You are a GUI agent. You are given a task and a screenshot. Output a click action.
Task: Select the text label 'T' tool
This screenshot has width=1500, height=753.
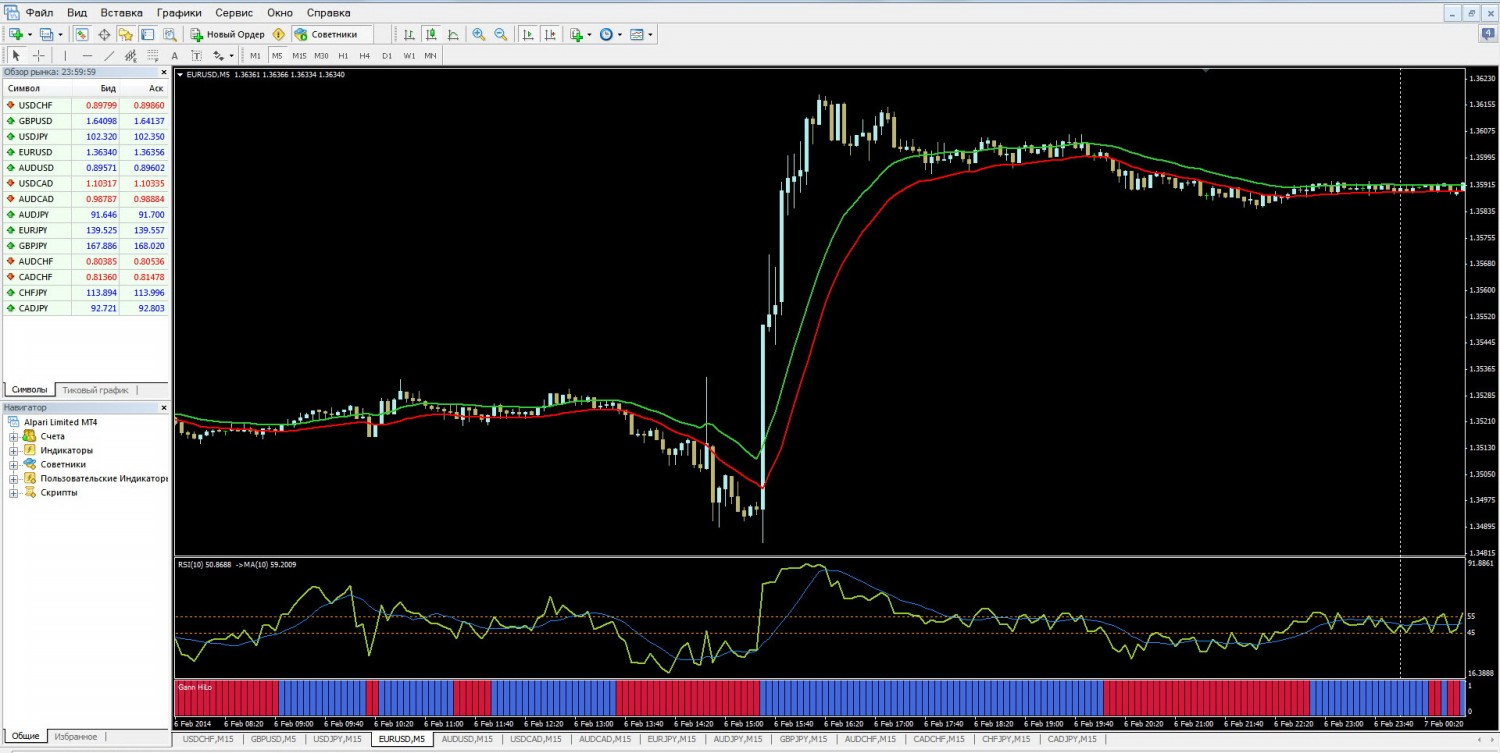tap(196, 55)
